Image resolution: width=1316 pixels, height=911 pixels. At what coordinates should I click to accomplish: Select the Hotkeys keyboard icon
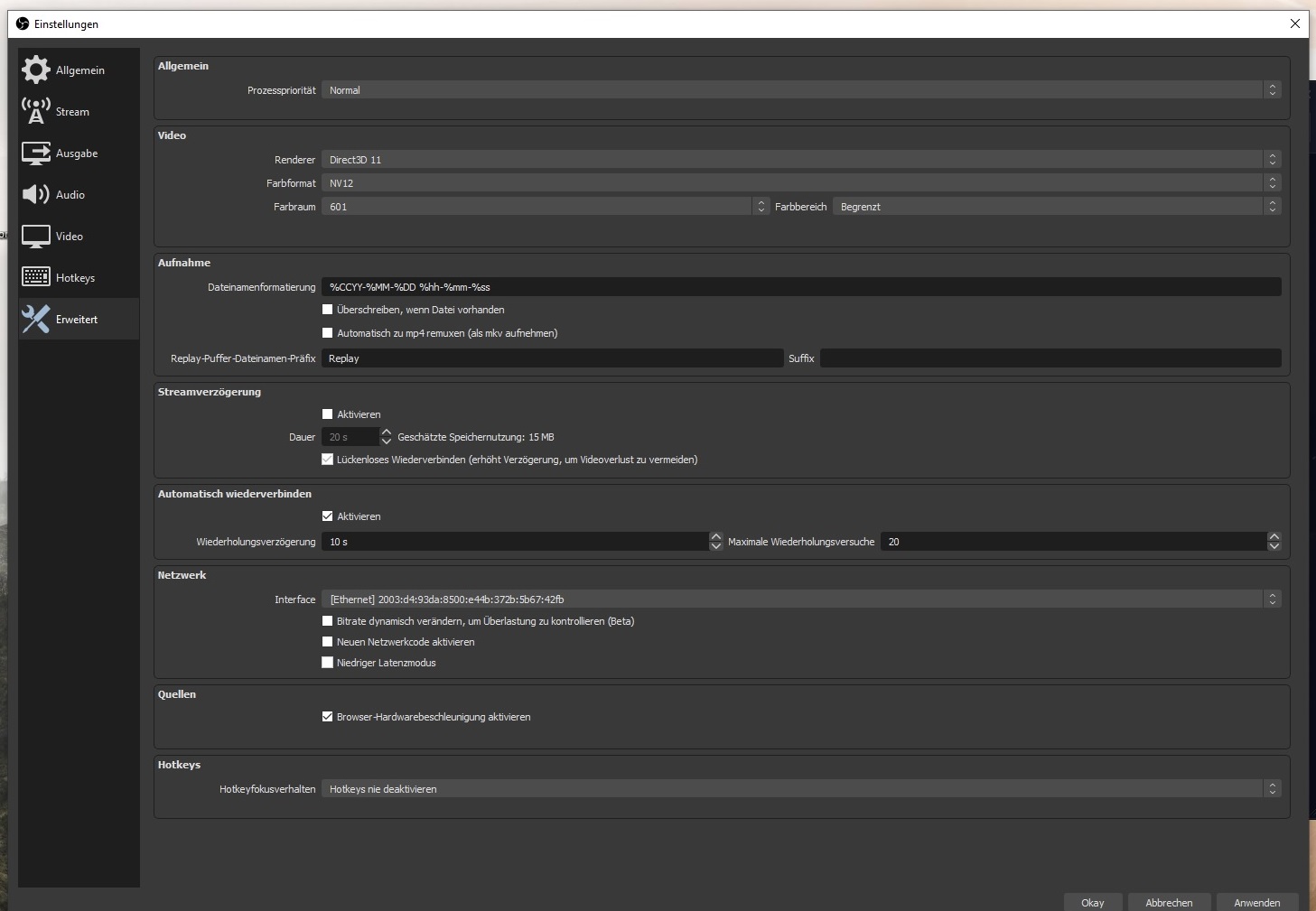click(36, 277)
